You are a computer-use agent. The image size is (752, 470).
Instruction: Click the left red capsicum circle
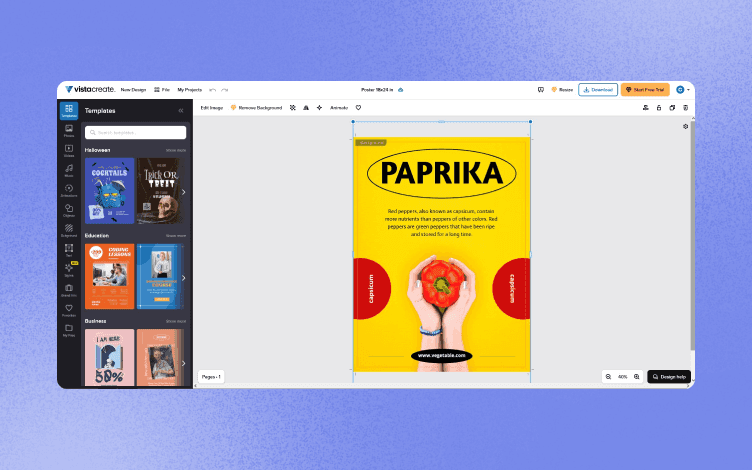(x=372, y=289)
